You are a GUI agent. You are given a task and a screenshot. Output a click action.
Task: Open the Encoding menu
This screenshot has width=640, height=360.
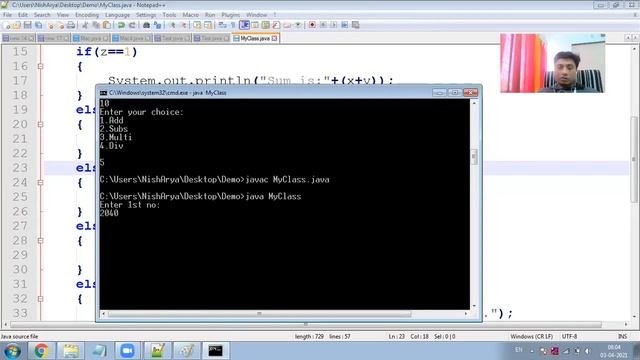coord(87,15)
